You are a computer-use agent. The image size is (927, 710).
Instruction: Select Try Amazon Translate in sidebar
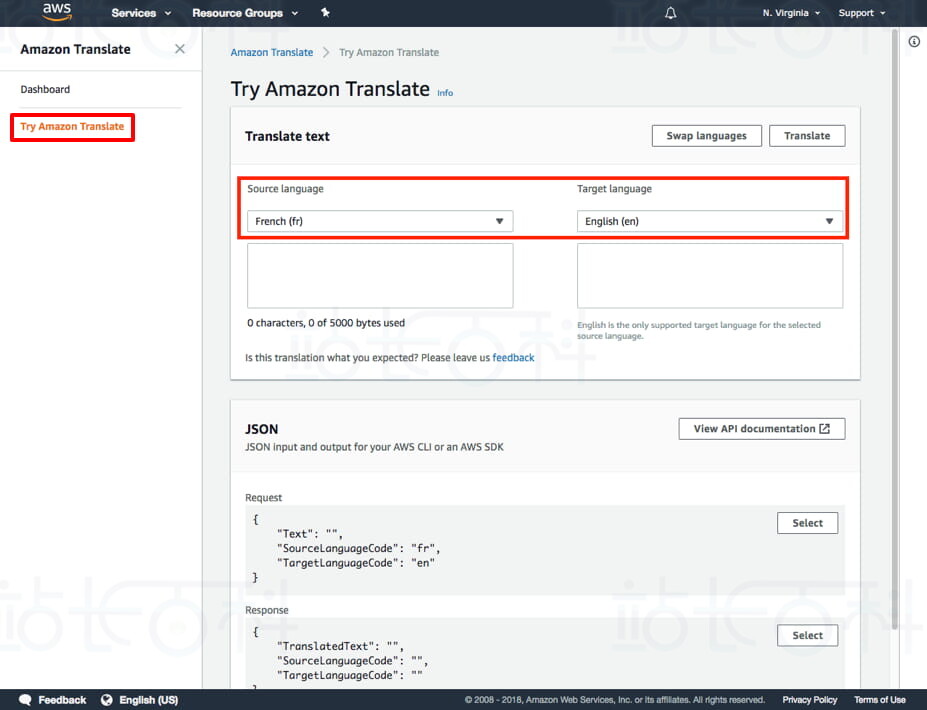point(72,127)
